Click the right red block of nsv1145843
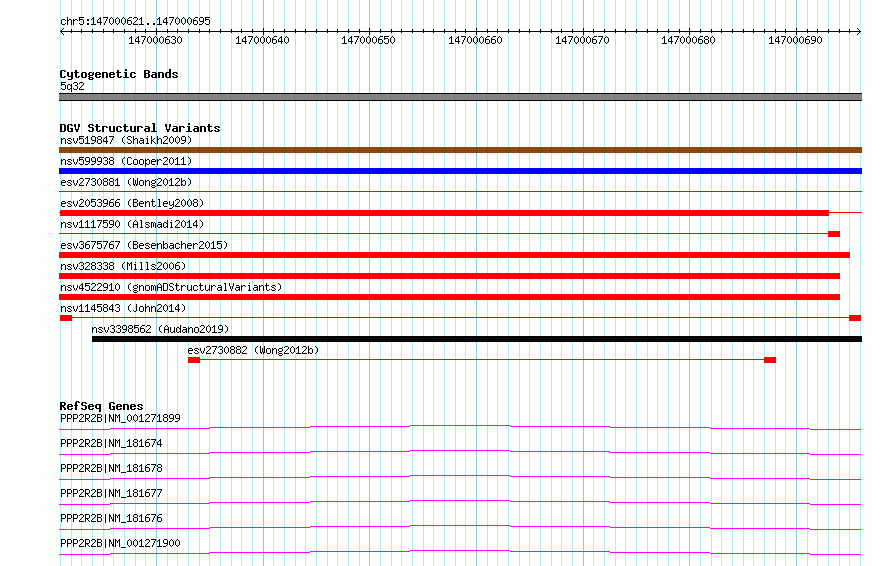890x566 pixels. (855, 318)
